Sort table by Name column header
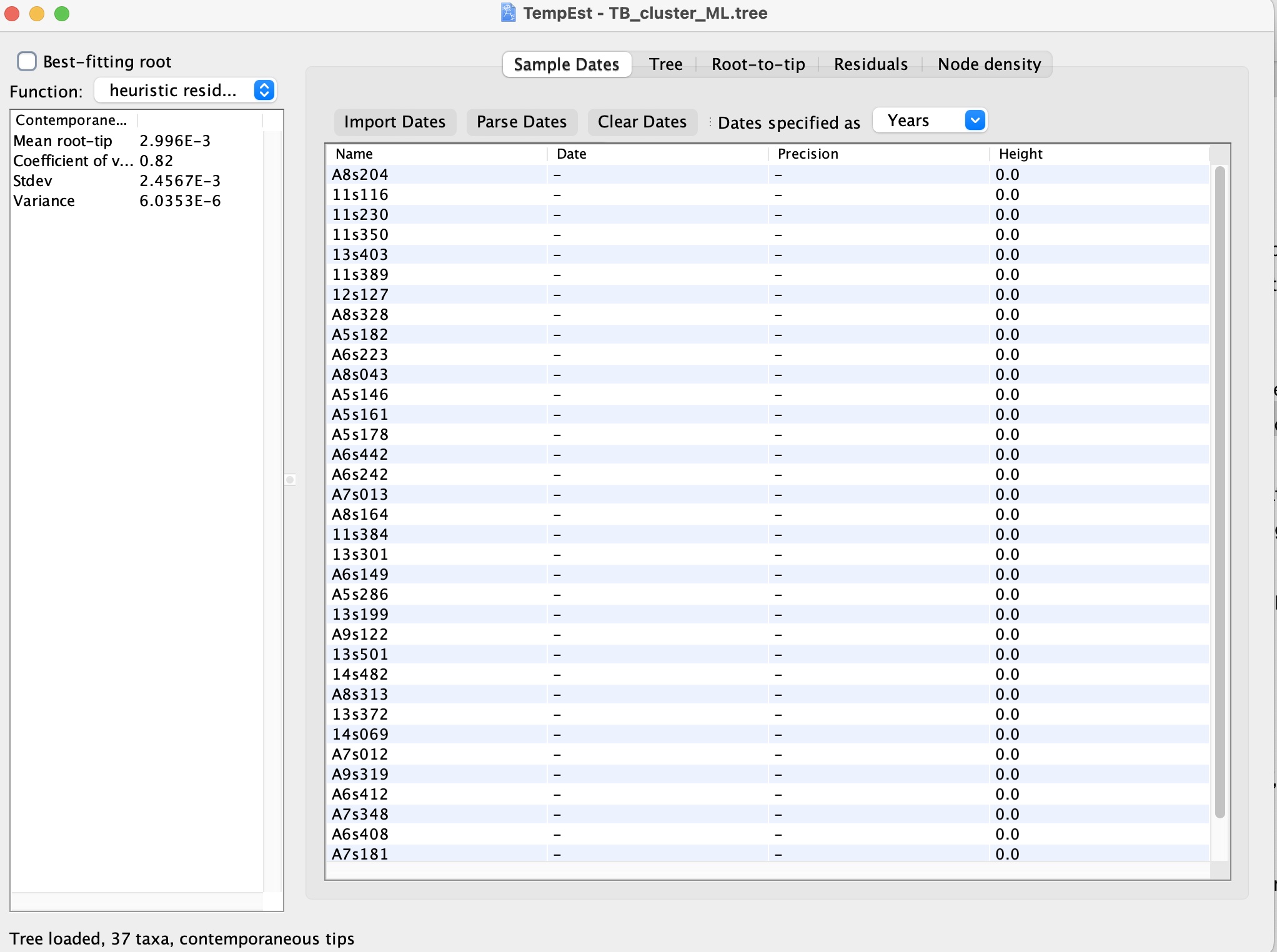 pos(437,154)
